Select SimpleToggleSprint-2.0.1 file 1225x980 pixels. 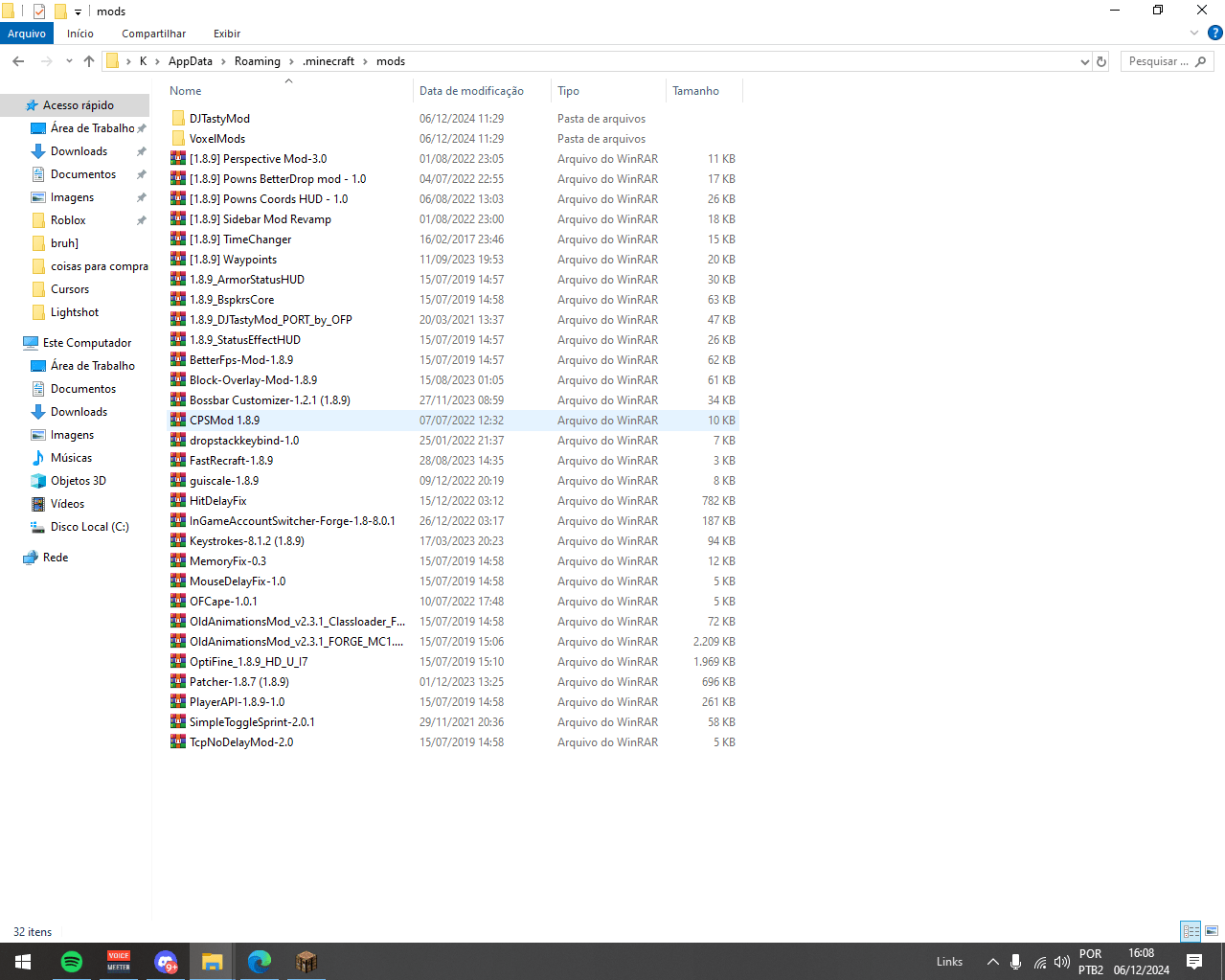click(x=454, y=722)
